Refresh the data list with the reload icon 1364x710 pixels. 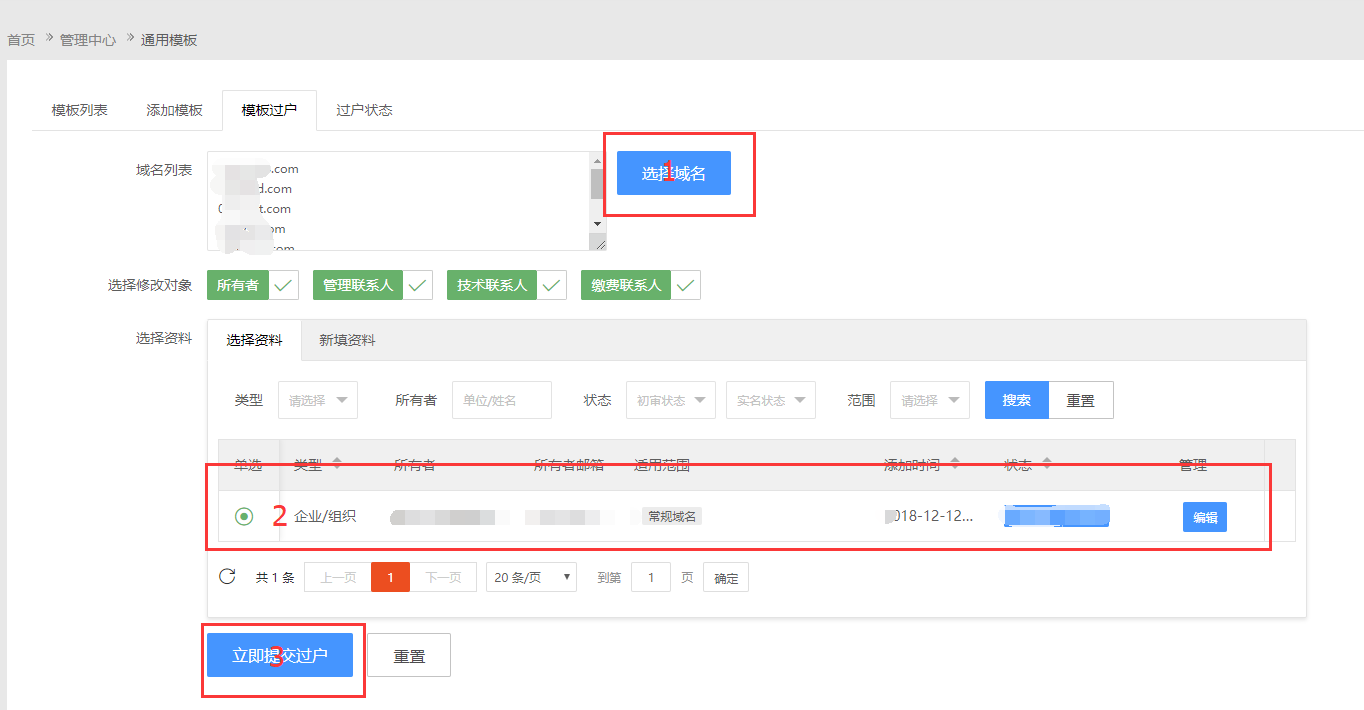[226, 576]
